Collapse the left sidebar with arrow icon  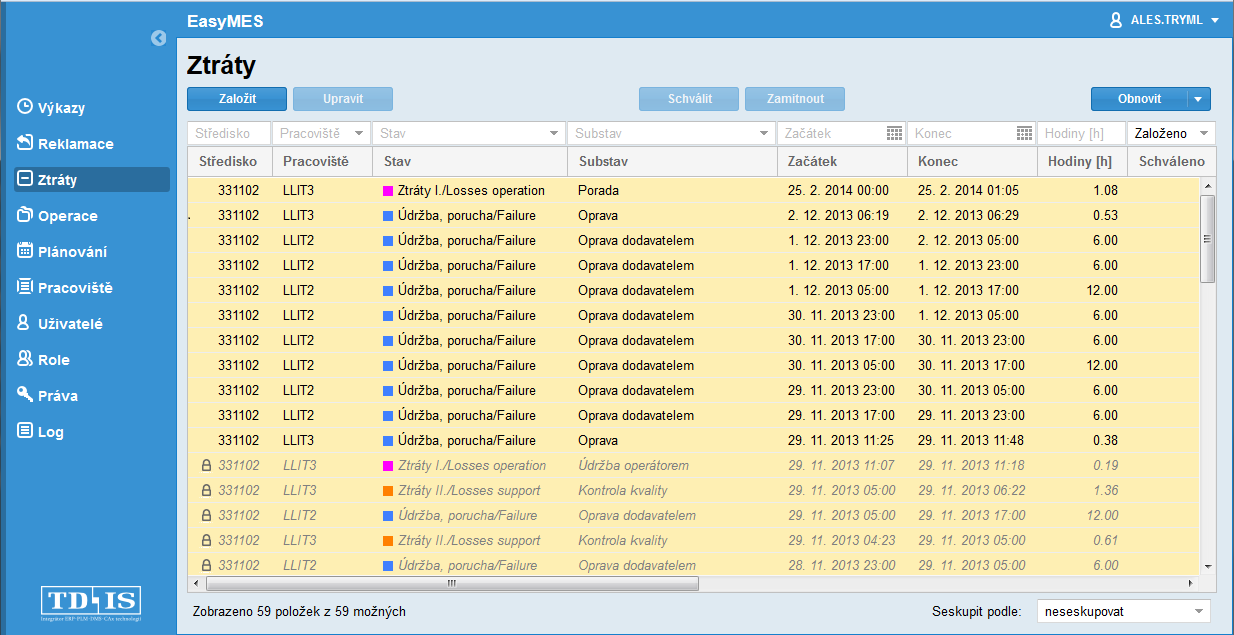tap(158, 38)
